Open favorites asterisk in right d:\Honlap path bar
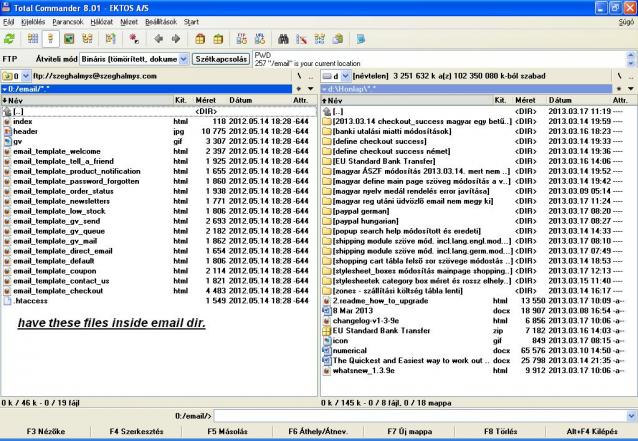The width and height of the screenshot is (638, 441). pos(619,89)
